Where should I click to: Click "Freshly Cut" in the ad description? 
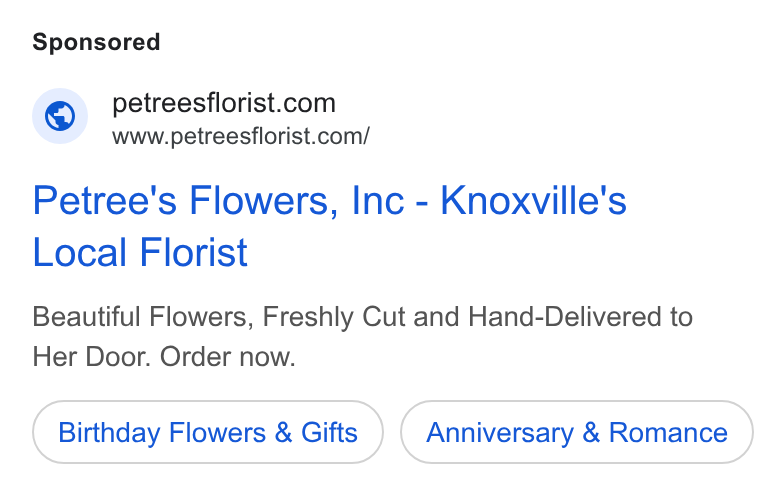tap(333, 317)
